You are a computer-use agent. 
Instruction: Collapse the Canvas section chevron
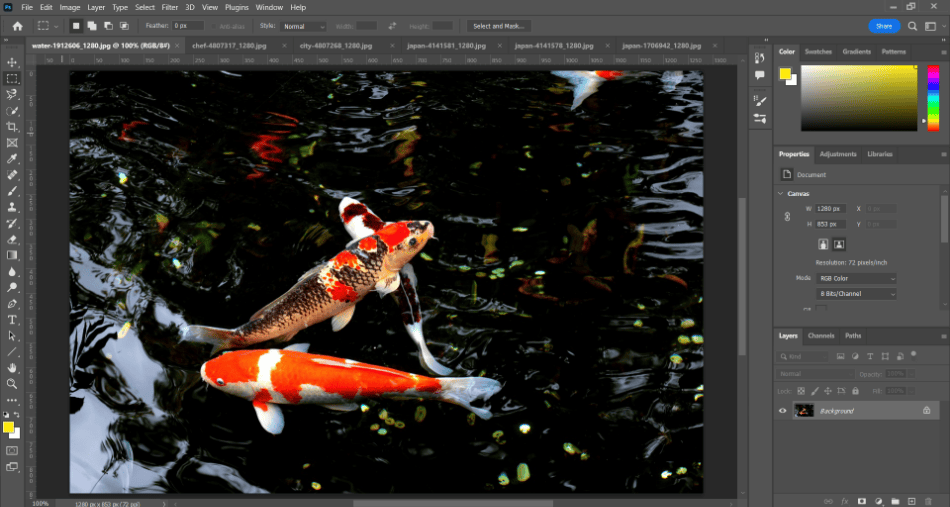(x=780, y=194)
